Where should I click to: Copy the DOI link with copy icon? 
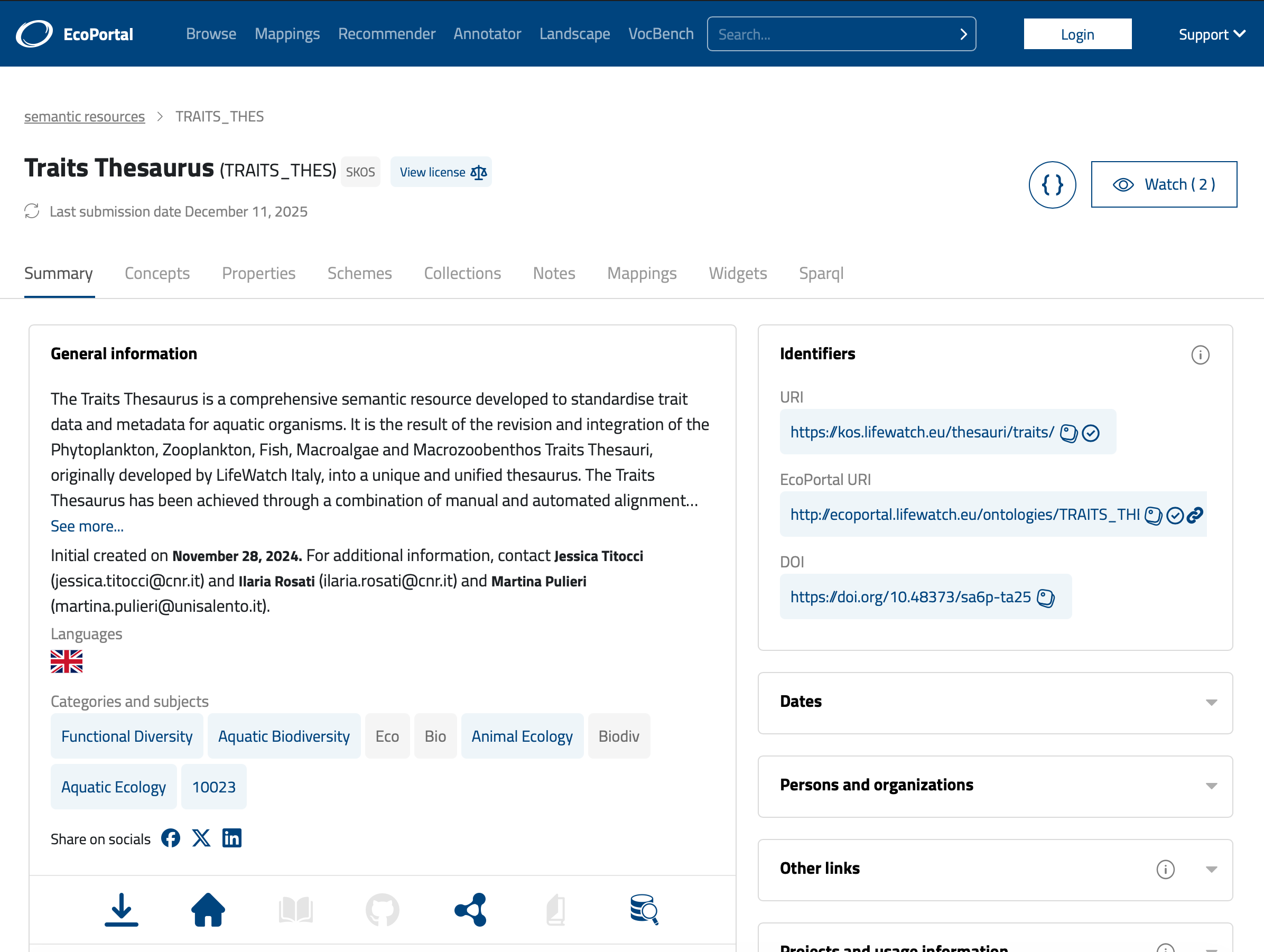[x=1045, y=598]
